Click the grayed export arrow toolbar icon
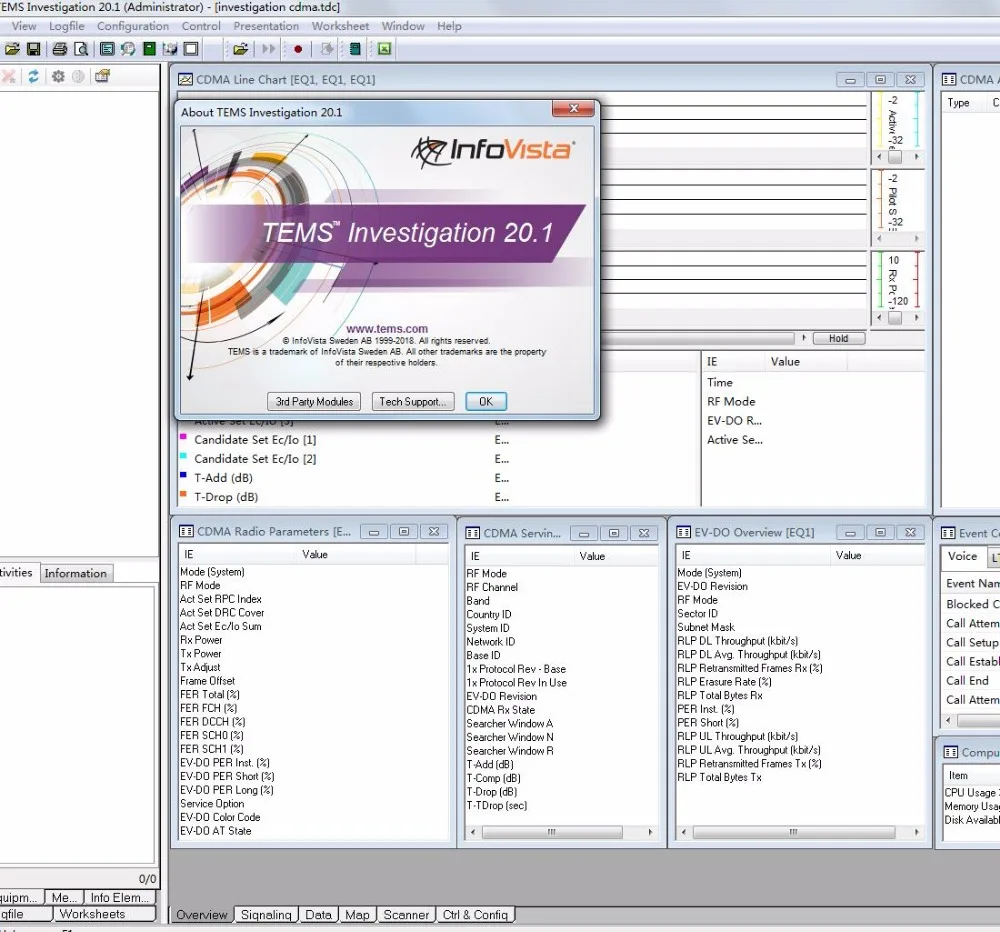This screenshot has height=932, width=1000. (327, 49)
